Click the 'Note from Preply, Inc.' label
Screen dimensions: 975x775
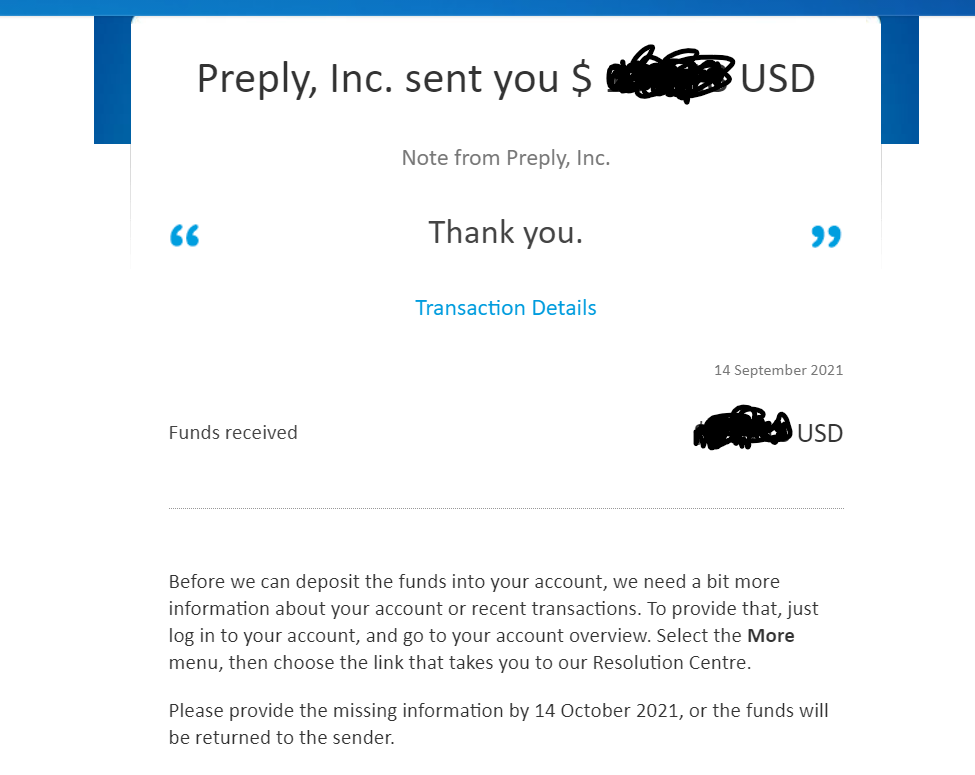[x=506, y=158]
